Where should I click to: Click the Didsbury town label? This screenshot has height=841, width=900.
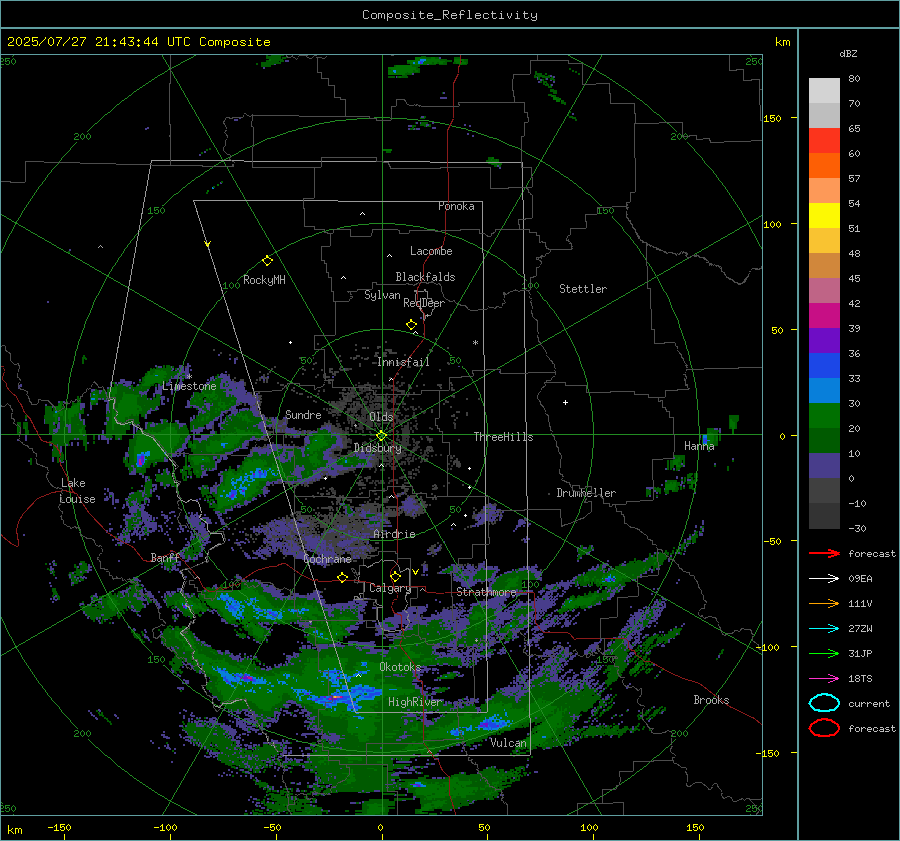[377, 448]
